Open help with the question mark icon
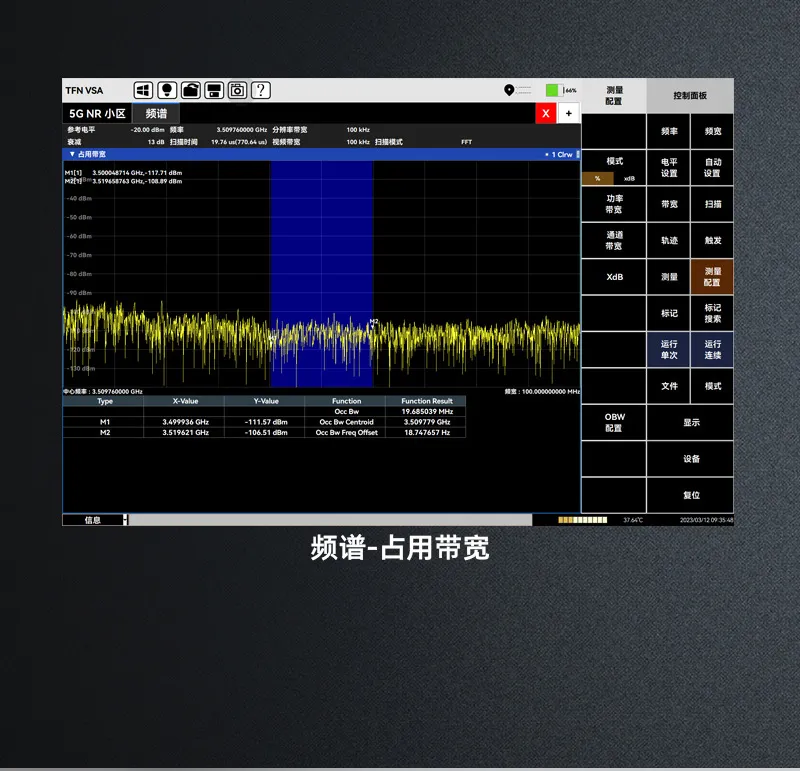800x771 pixels. [261, 91]
